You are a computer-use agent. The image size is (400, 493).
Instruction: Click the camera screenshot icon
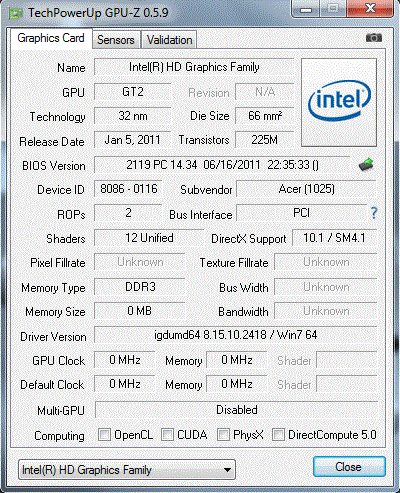point(374,38)
